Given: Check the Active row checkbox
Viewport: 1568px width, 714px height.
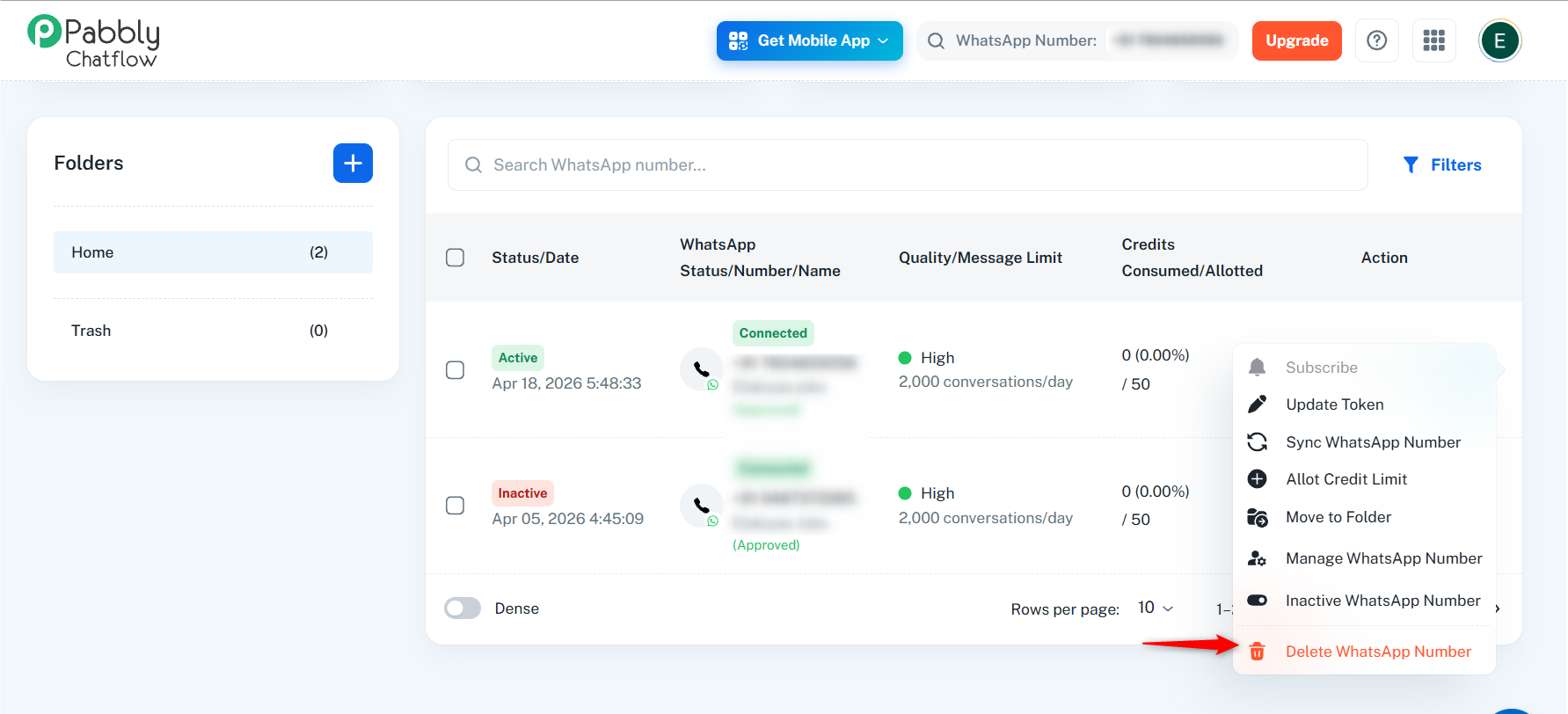Looking at the screenshot, I should [x=455, y=370].
